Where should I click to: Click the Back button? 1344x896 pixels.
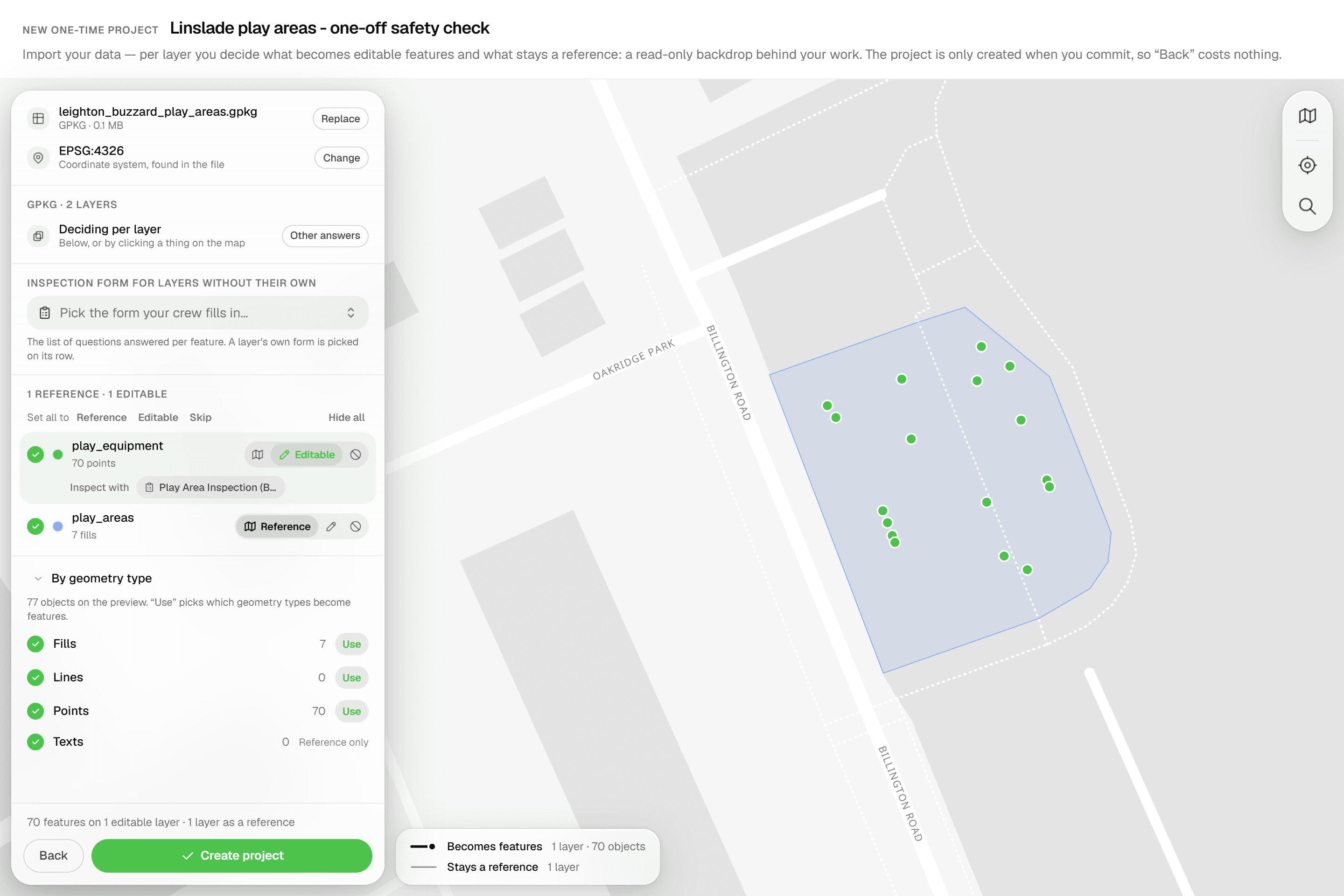pyautogui.click(x=54, y=855)
